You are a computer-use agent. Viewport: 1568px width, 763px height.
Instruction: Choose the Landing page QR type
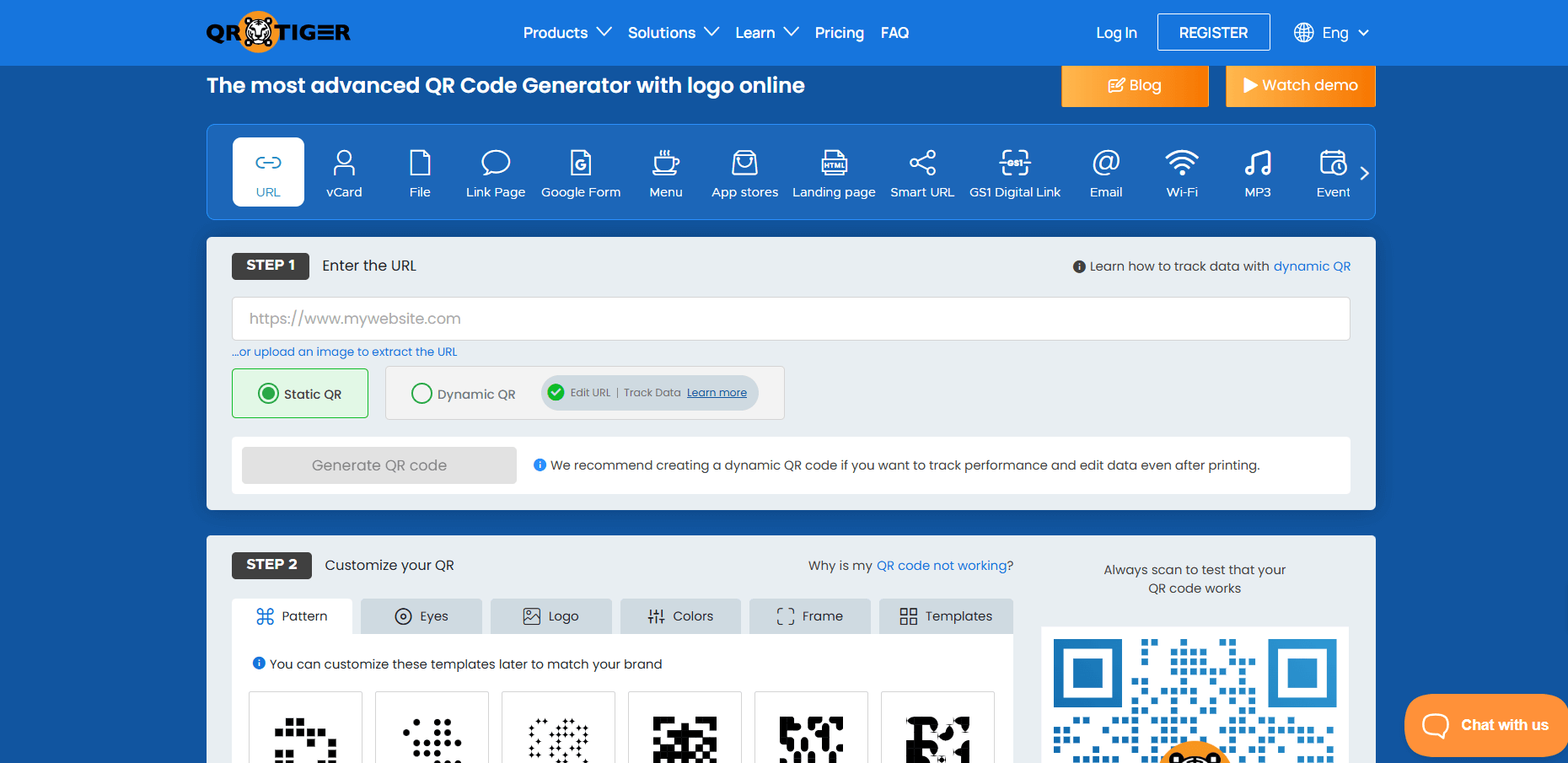pos(834,174)
